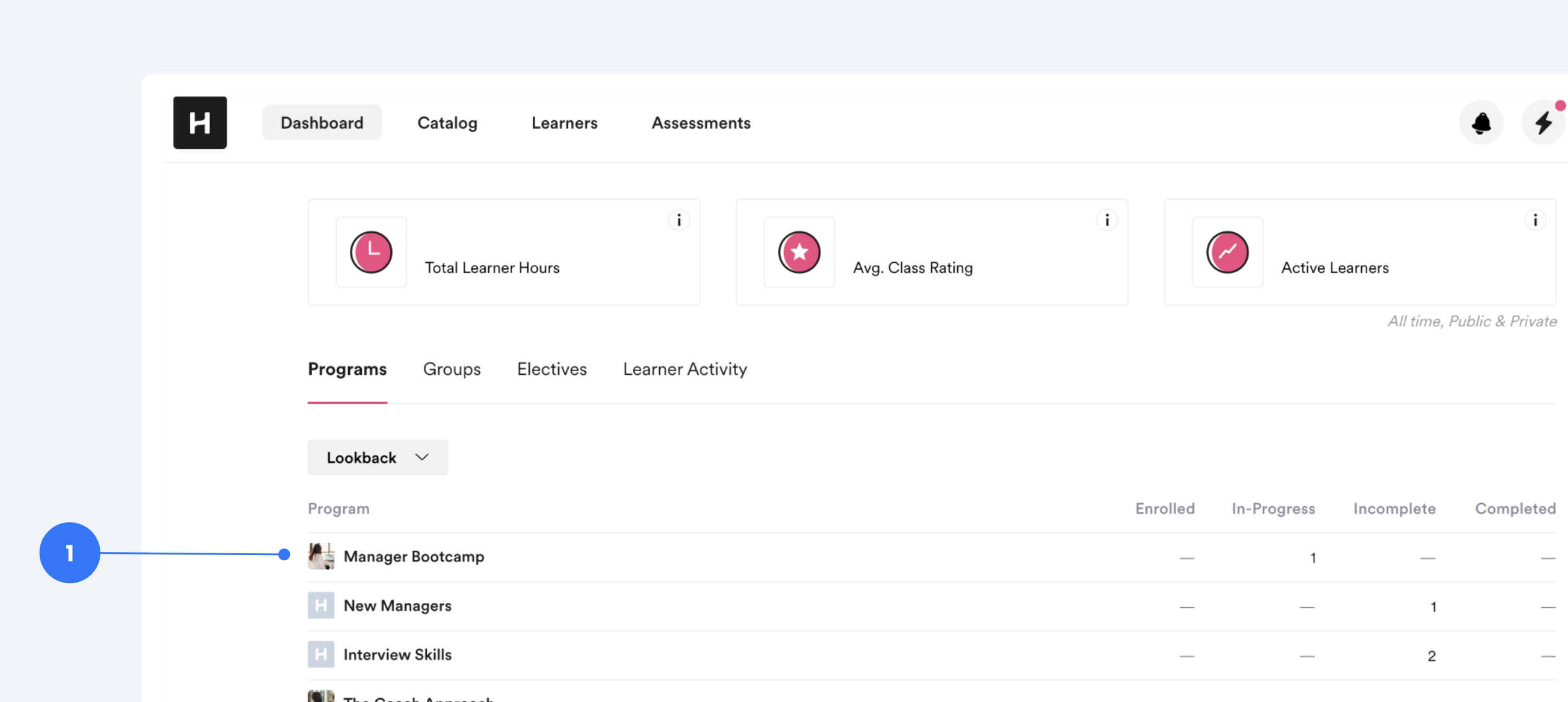Show info for Active Learners
1568x702 pixels.
[1535, 220]
